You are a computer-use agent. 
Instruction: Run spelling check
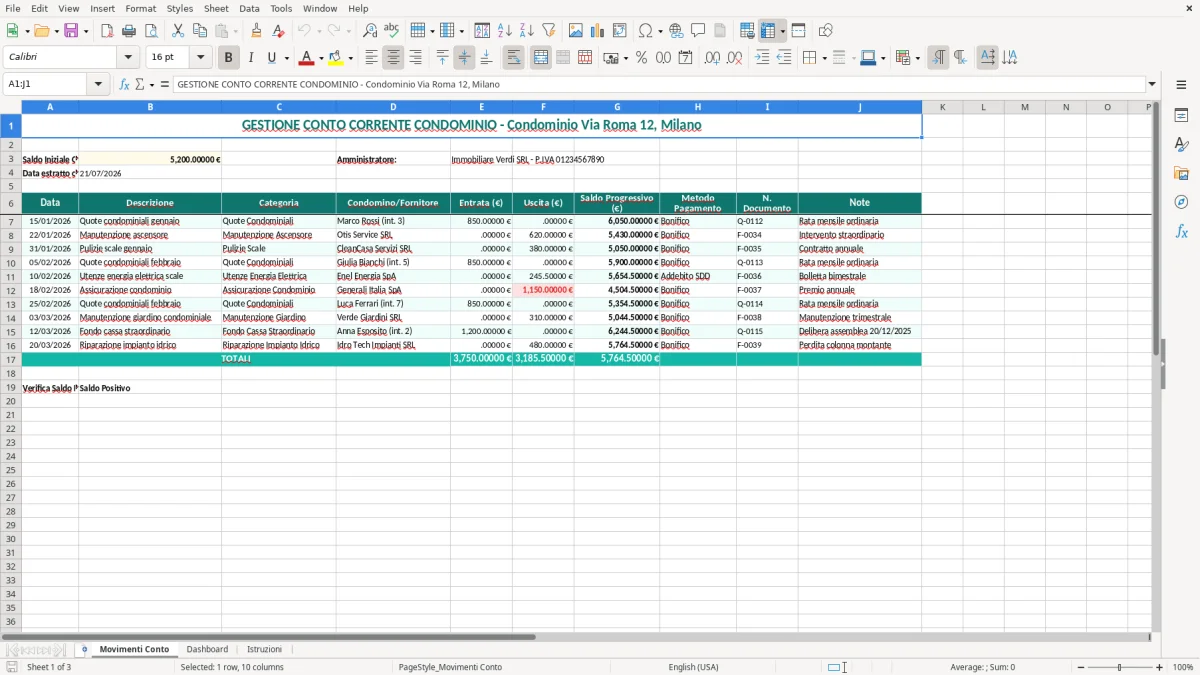pyautogui.click(x=392, y=31)
